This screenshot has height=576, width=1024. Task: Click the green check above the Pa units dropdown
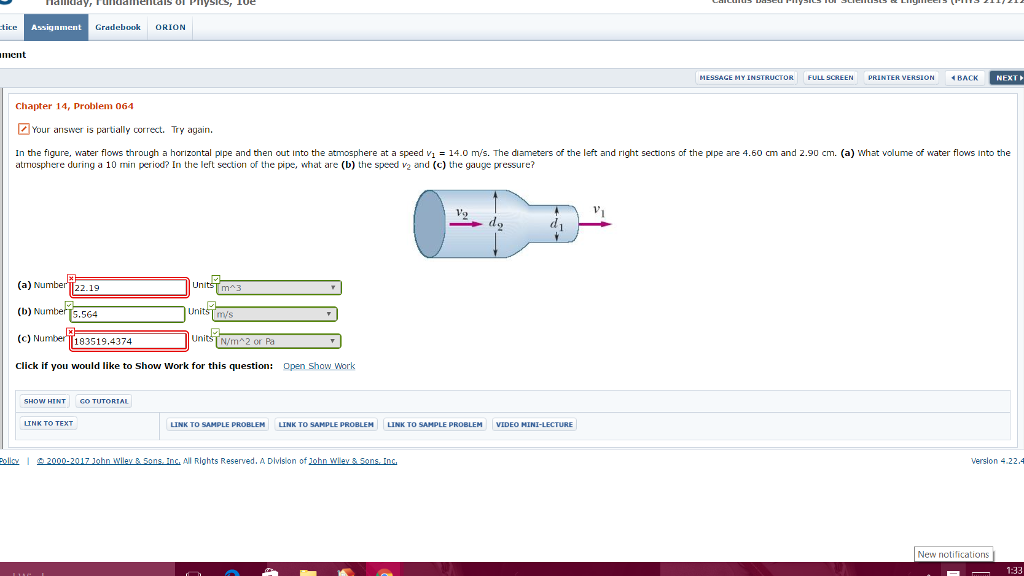pyautogui.click(x=215, y=332)
